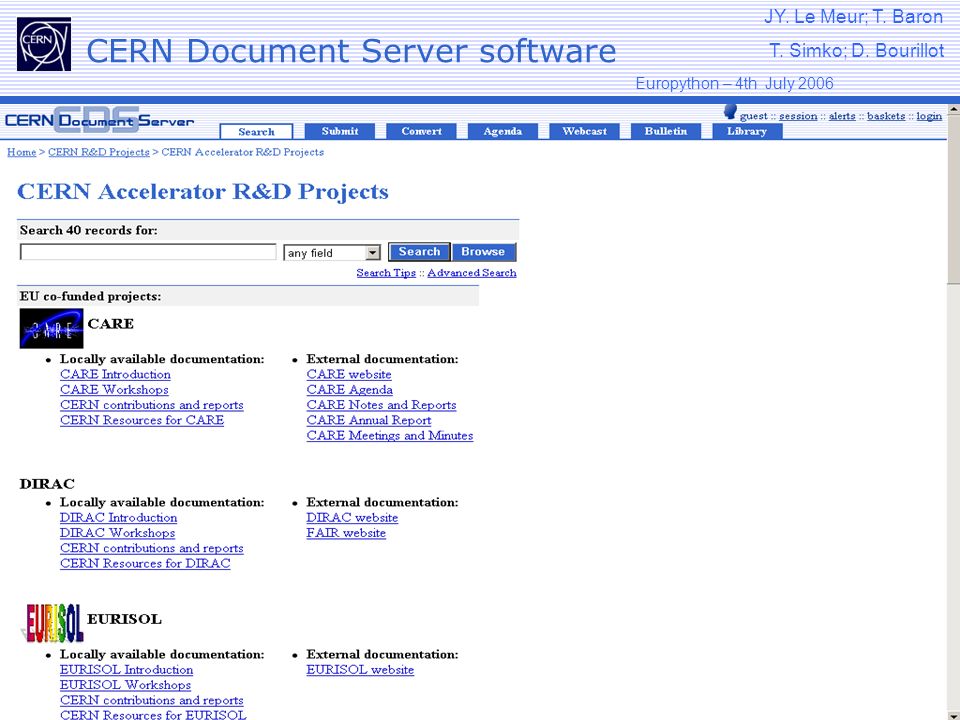The width and height of the screenshot is (960, 720).
Task: Open CARE Notes and Reports link
Action: pyautogui.click(x=381, y=405)
